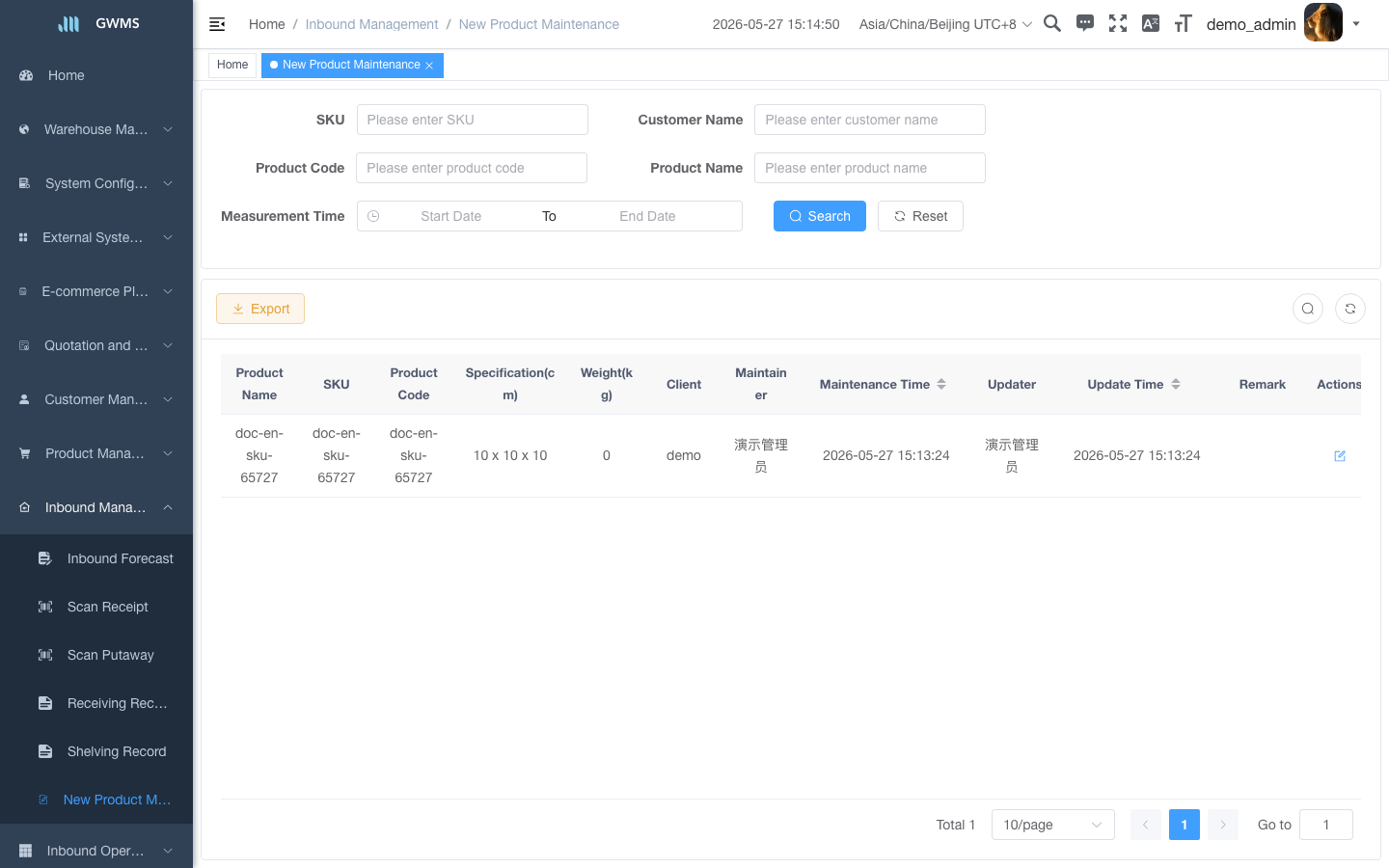Screen dimensions: 1389x868
Task: Open Receiving Records submenu item
Action: 96,703
